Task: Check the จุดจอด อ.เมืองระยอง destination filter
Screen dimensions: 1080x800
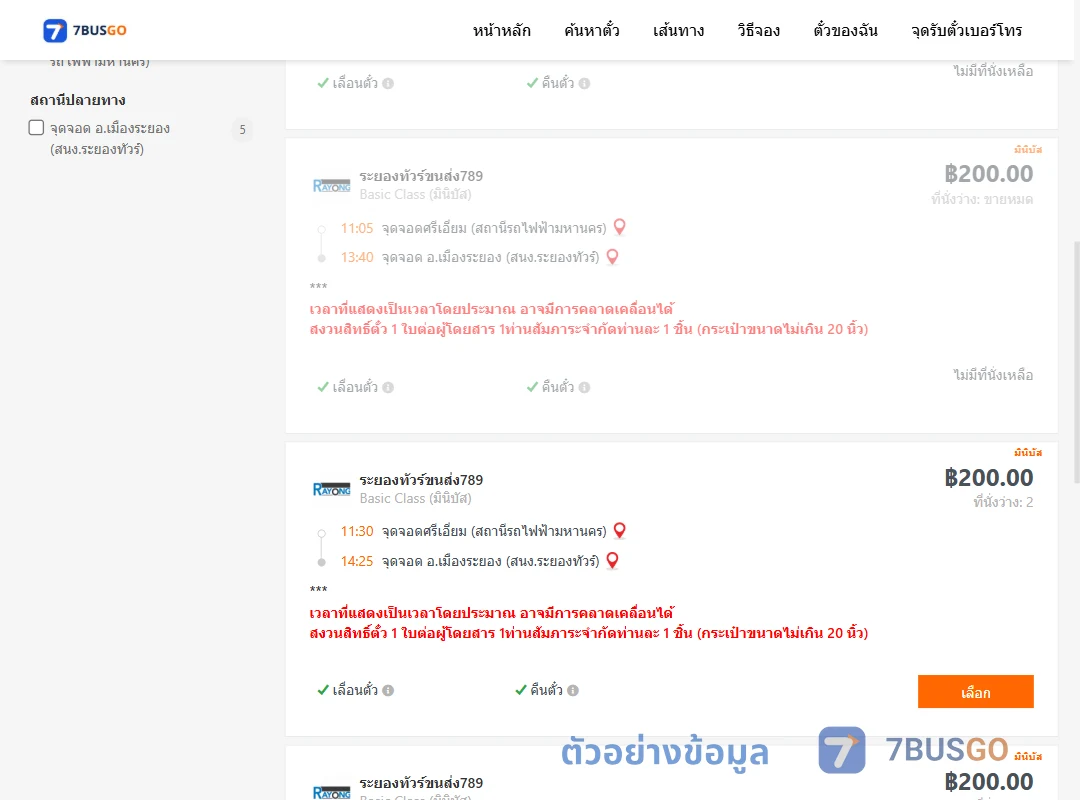Action: 37,127
